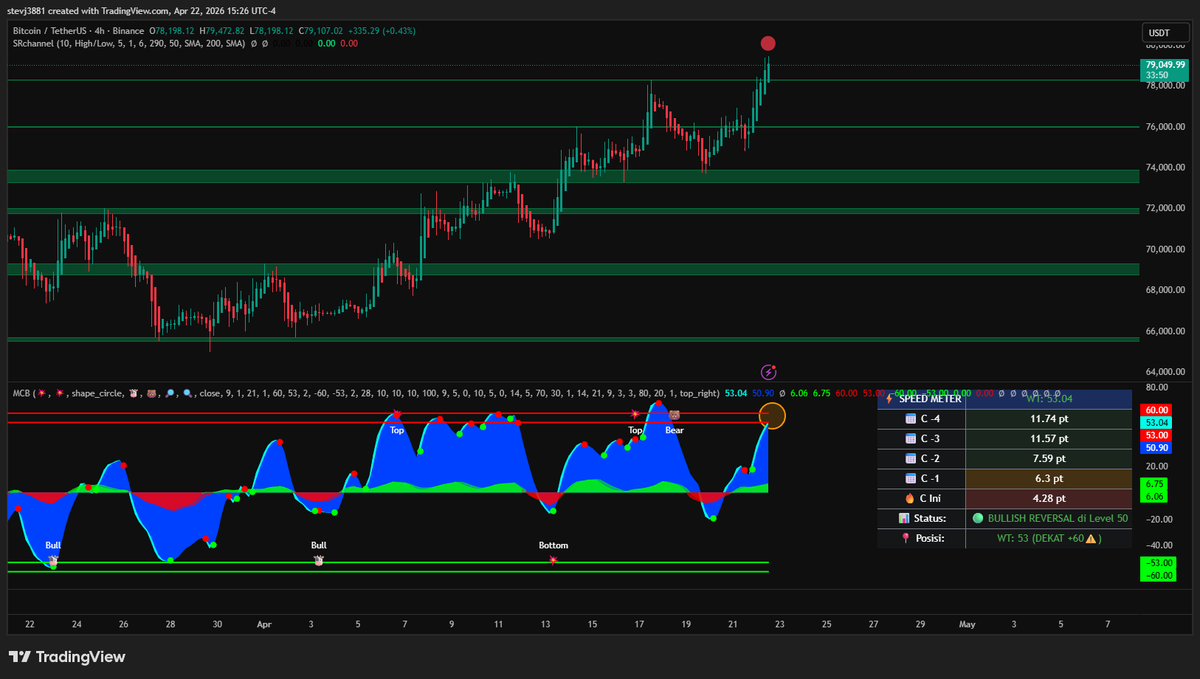Click the Apr label on time axis
Image resolution: width=1200 pixels, height=679 pixels.
(264, 624)
